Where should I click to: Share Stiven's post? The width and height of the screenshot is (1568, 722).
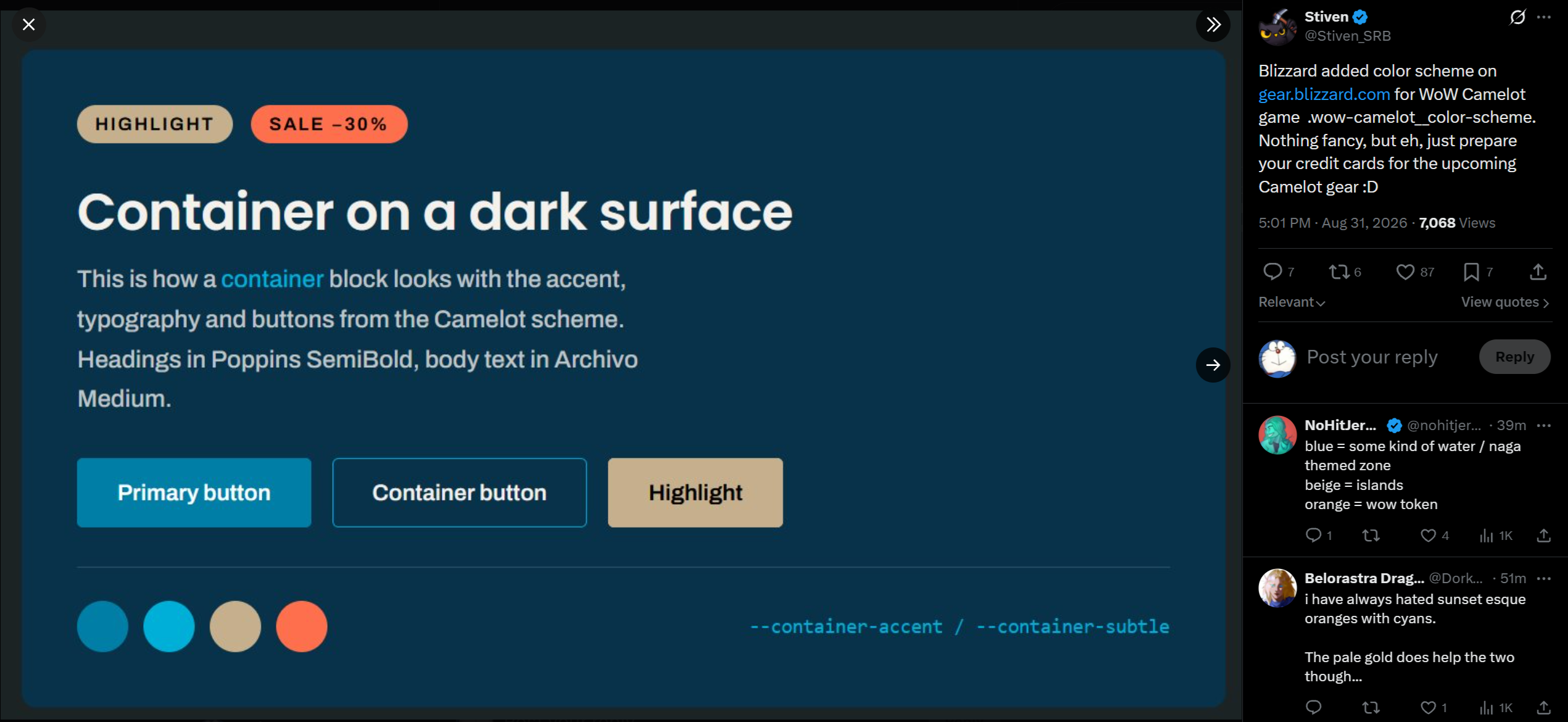[1538, 272]
